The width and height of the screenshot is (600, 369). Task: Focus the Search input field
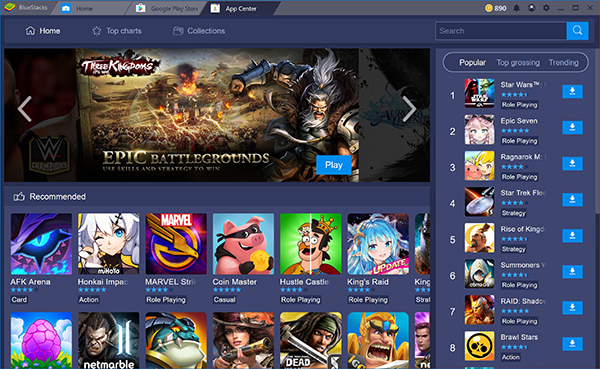coord(501,31)
